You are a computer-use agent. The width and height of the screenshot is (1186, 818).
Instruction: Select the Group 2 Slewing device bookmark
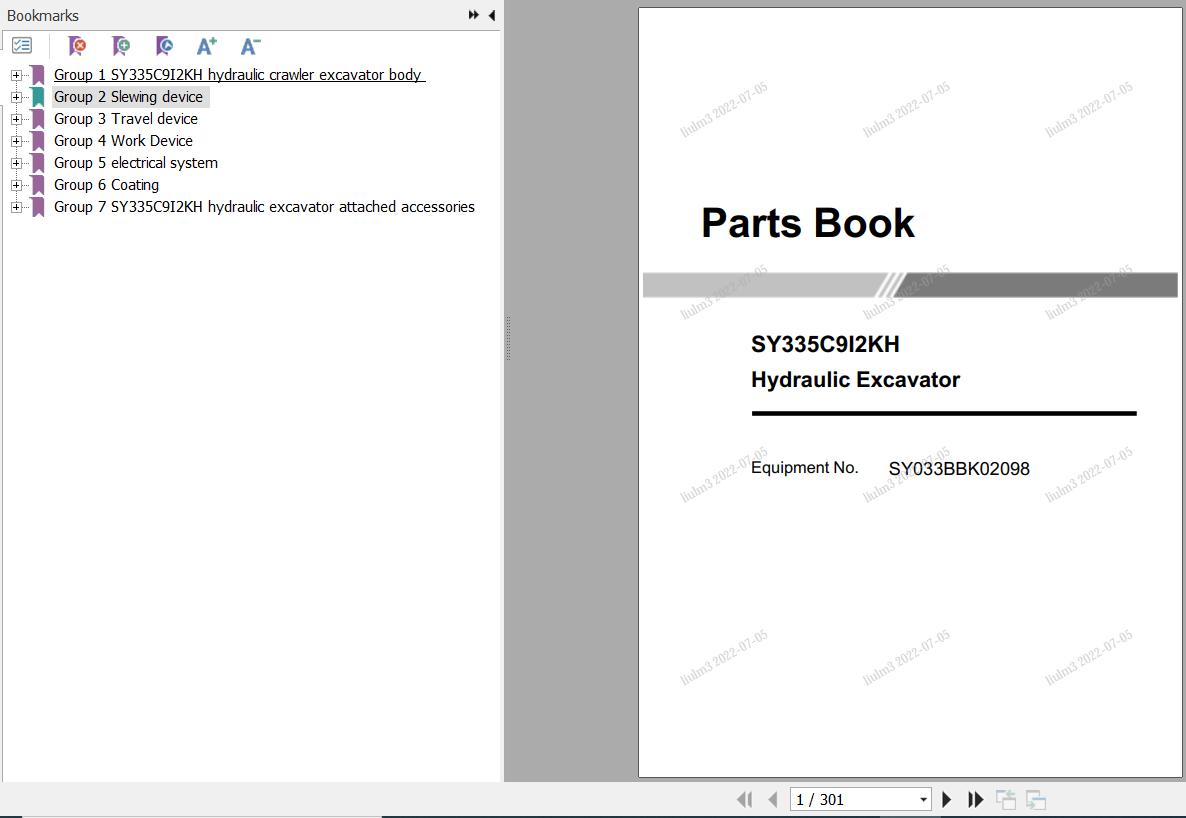pyautogui.click(x=128, y=97)
